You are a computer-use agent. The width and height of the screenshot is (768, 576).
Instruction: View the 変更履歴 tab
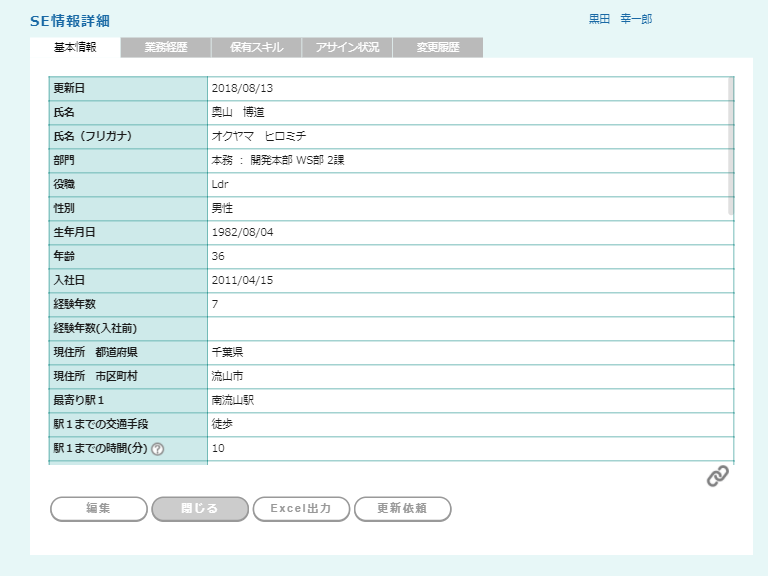tap(438, 47)
